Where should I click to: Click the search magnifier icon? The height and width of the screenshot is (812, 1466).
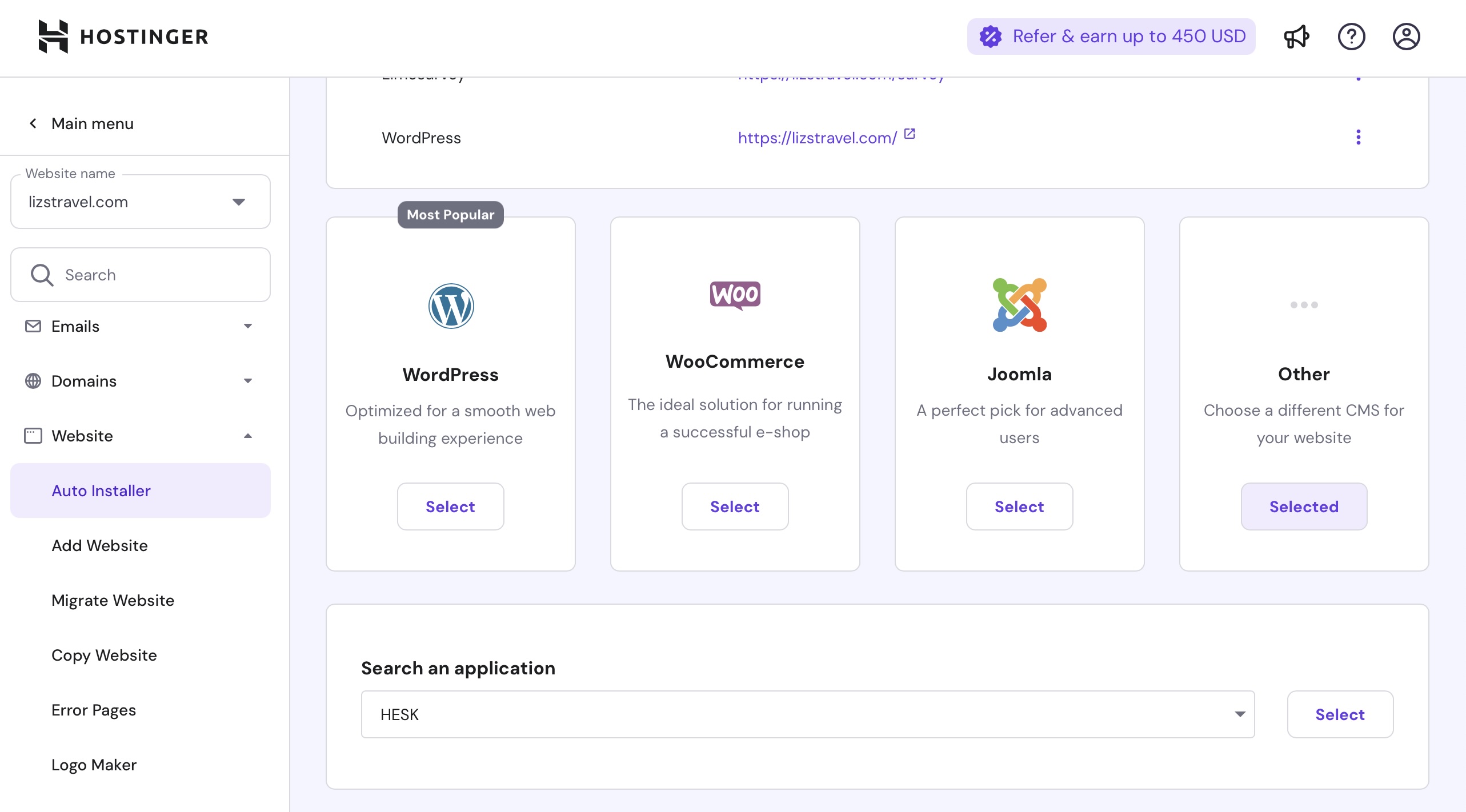point(42,275)
